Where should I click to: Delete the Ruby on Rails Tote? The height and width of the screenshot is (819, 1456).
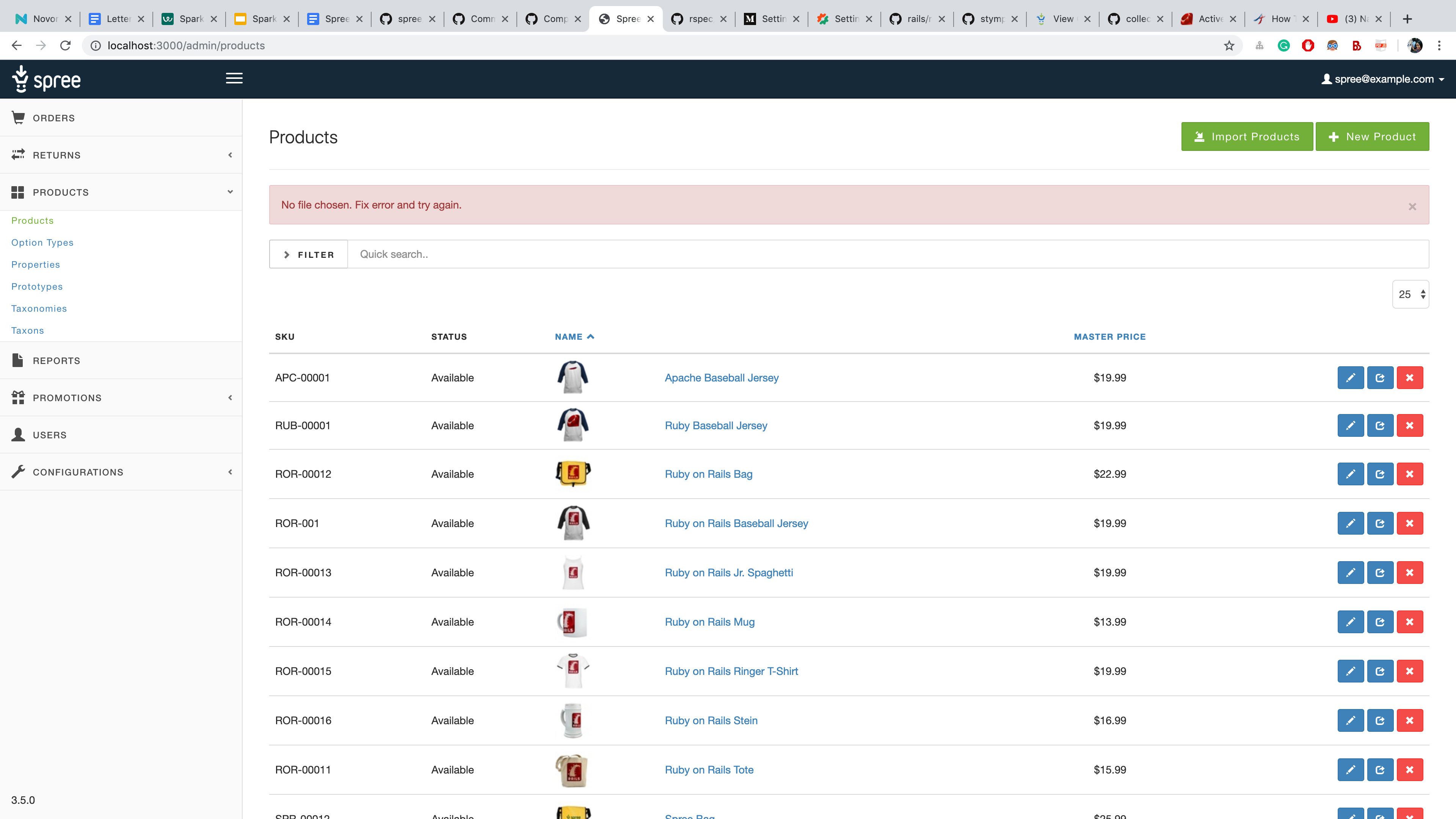(1410, 770)
